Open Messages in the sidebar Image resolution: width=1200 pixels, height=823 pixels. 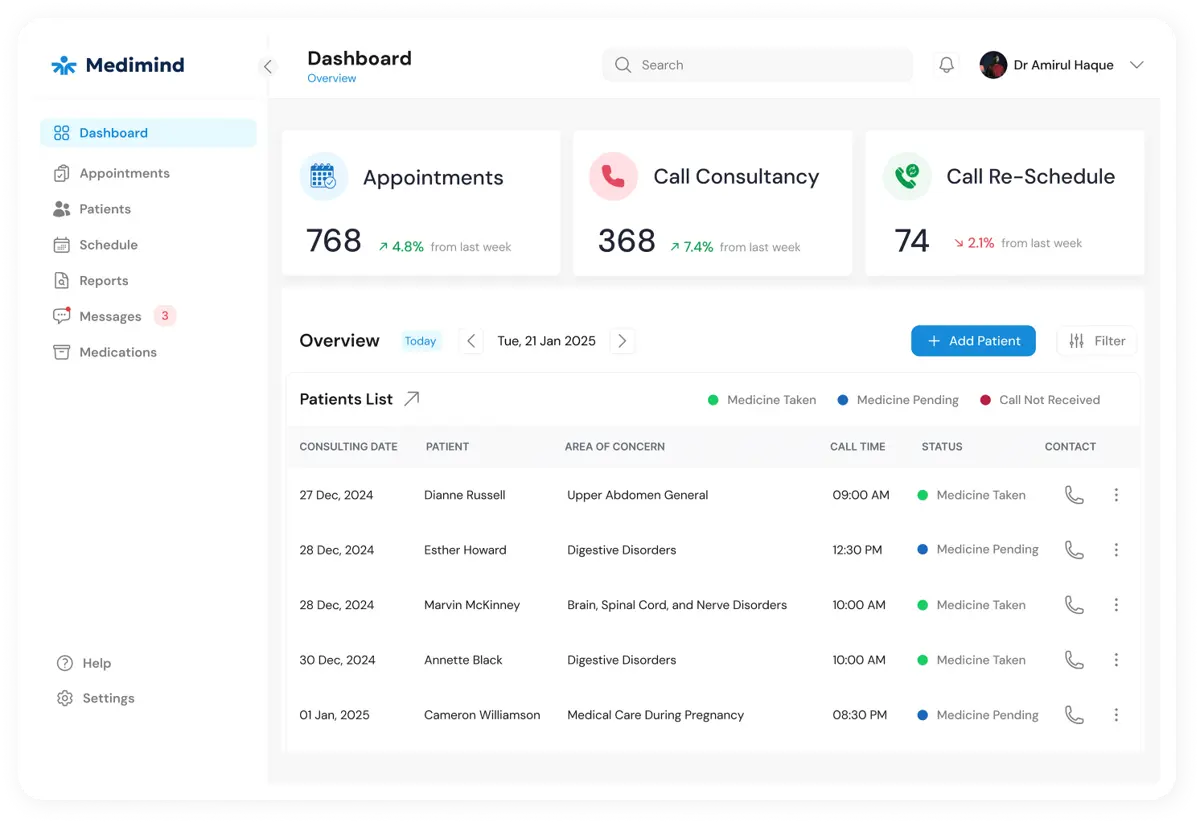(110, 317)
